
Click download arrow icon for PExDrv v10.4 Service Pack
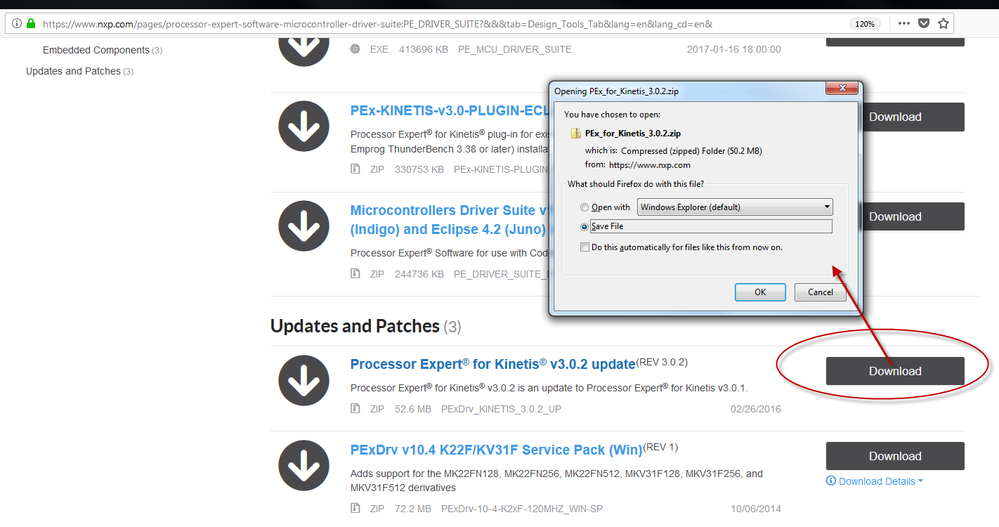click(304, 465)
